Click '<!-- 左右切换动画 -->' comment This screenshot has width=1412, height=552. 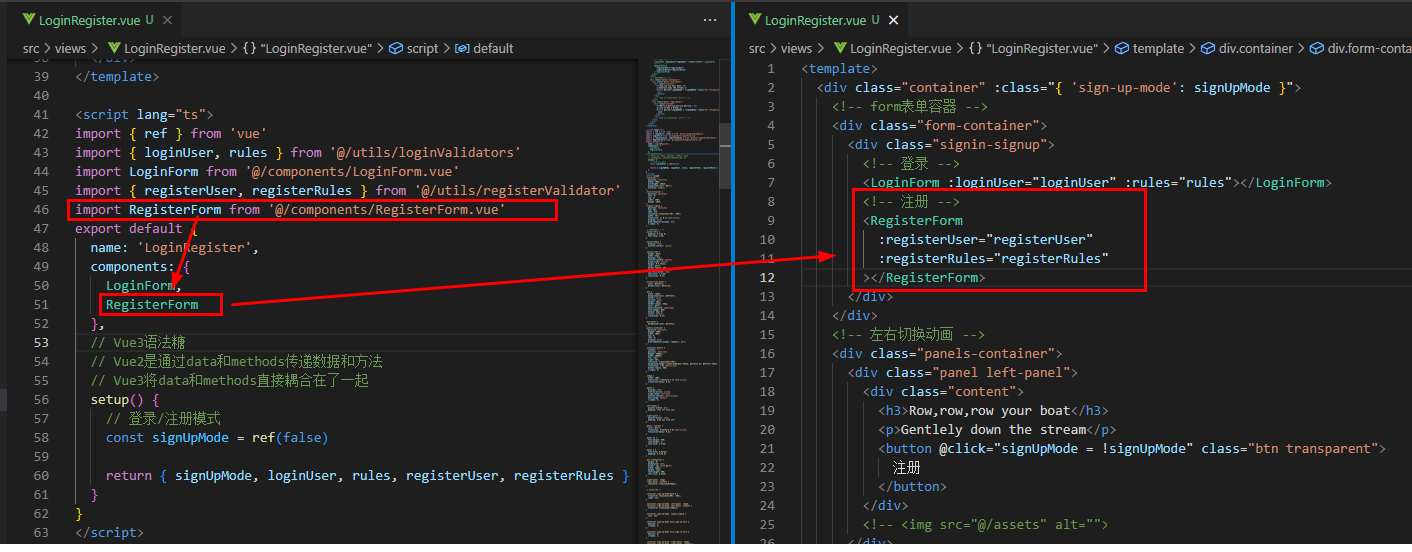pos(910,334)
